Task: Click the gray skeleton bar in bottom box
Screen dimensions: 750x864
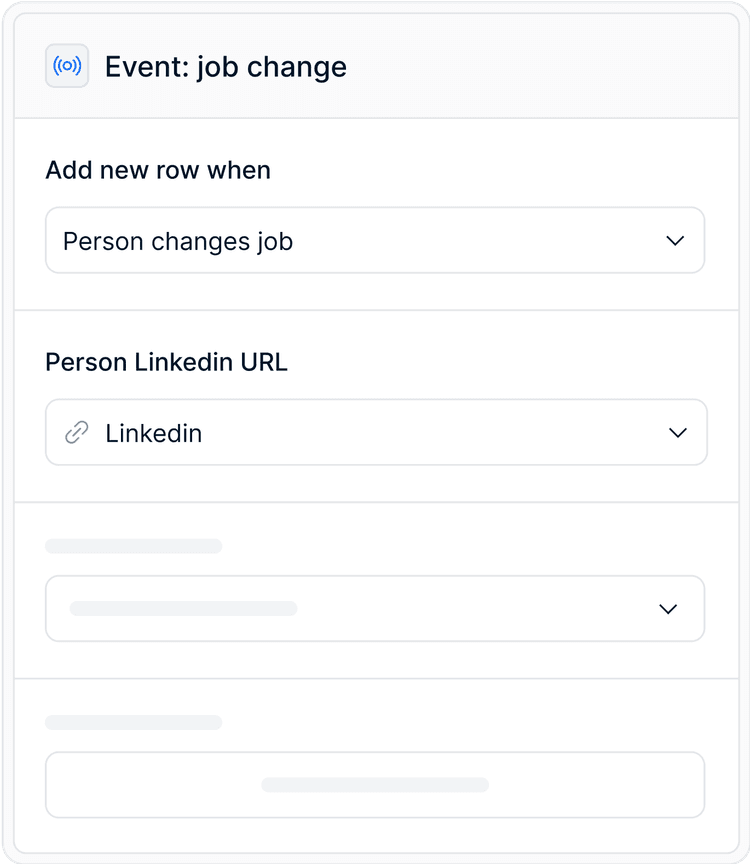Action: [375, 785]
